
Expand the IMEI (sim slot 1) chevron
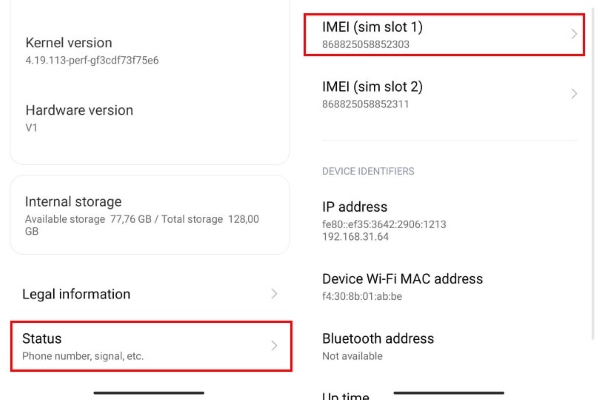(574, 34)
